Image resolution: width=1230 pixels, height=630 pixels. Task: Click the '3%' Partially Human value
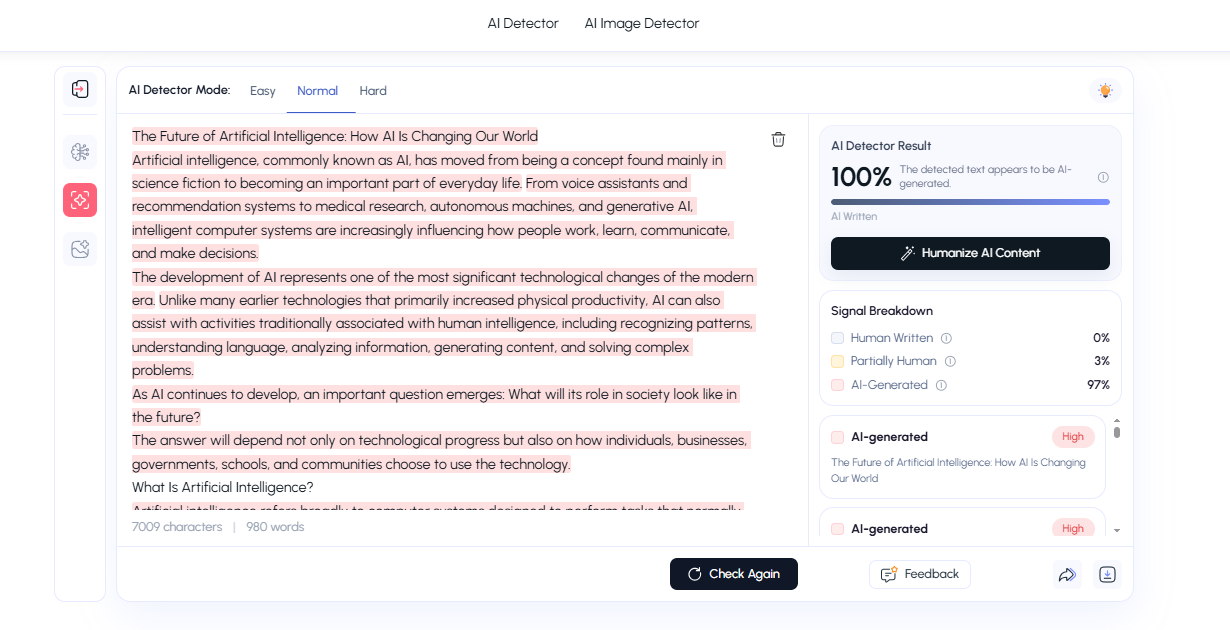point(1102,361)
